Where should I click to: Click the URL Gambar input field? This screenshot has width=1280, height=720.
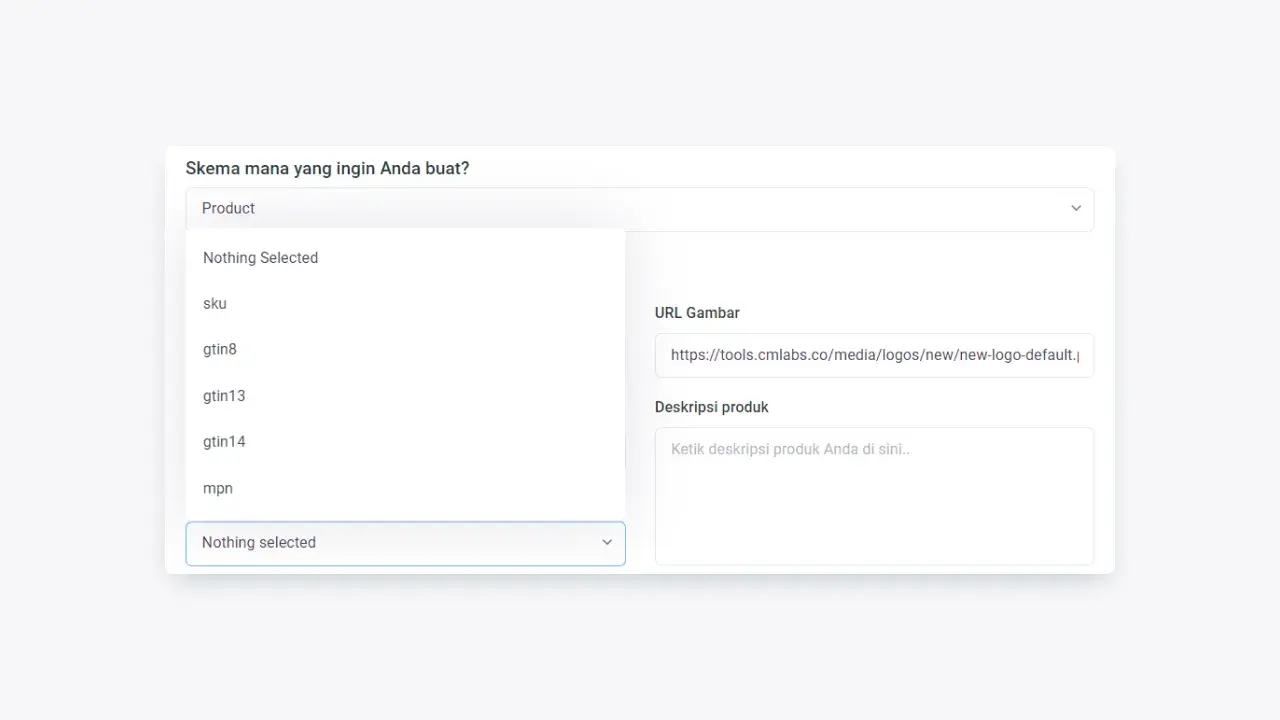pos(874,355)
